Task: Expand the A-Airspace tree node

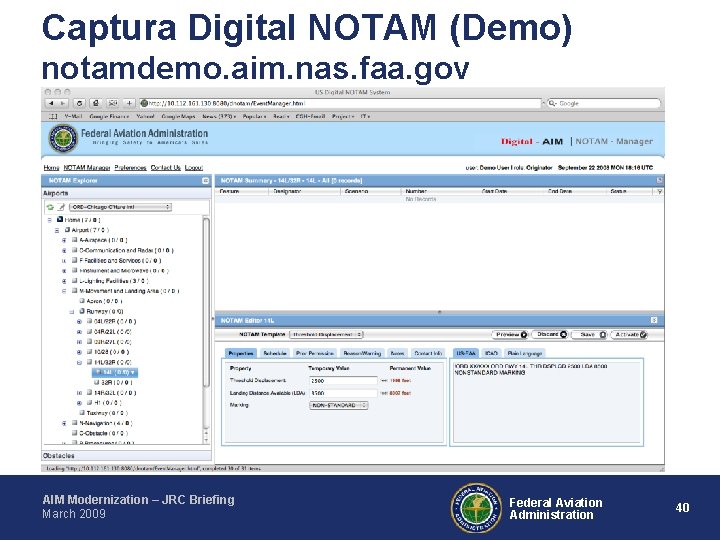Action: [64, 240]
